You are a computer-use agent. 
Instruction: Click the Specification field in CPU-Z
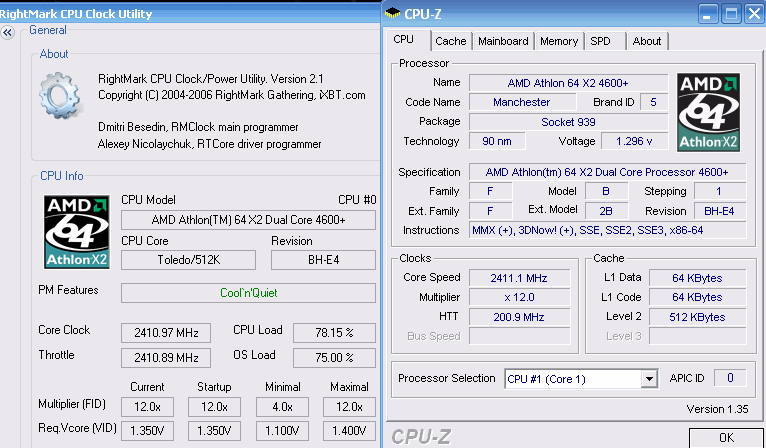[x=607, y=172]
